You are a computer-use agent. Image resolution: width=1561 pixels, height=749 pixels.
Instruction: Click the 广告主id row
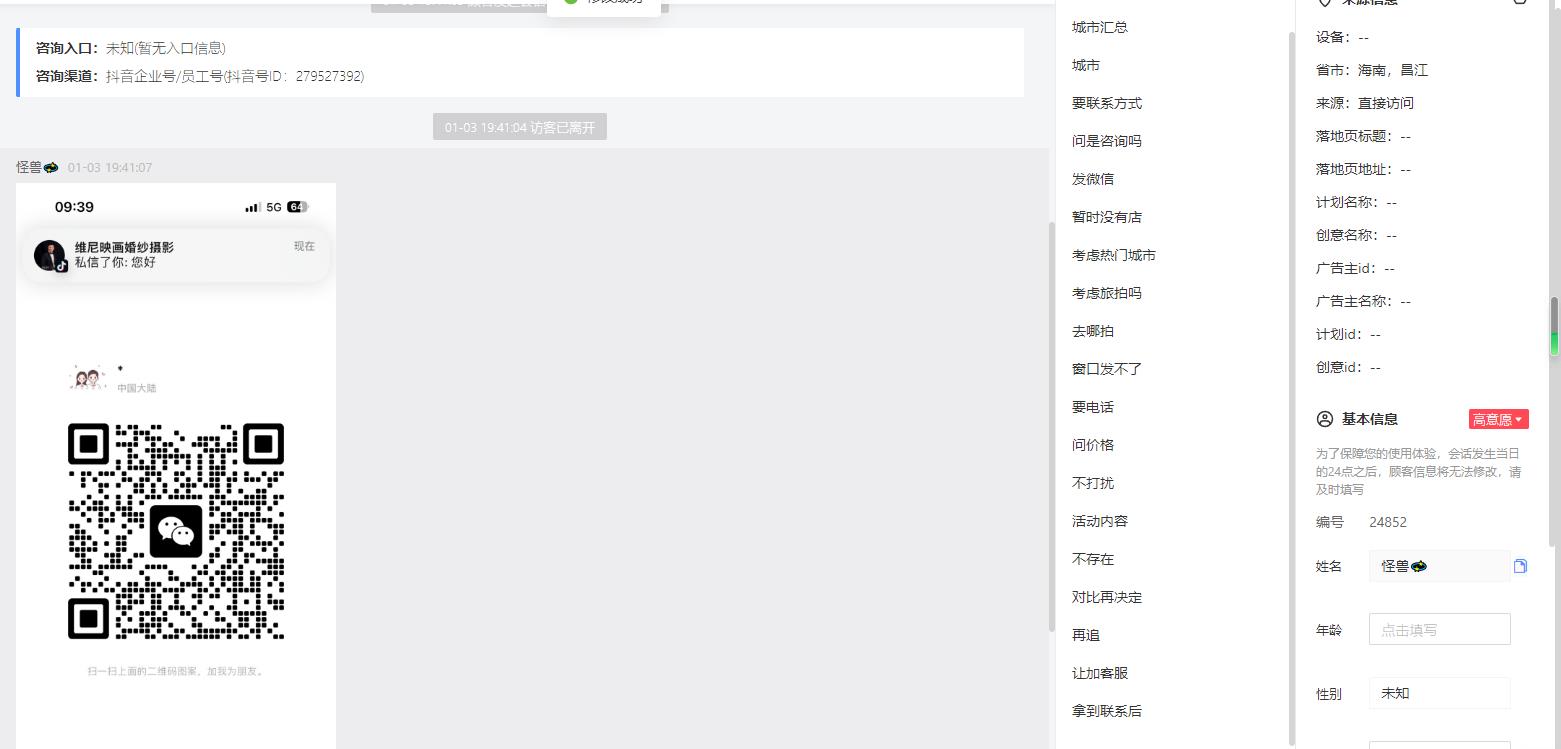1355,268
